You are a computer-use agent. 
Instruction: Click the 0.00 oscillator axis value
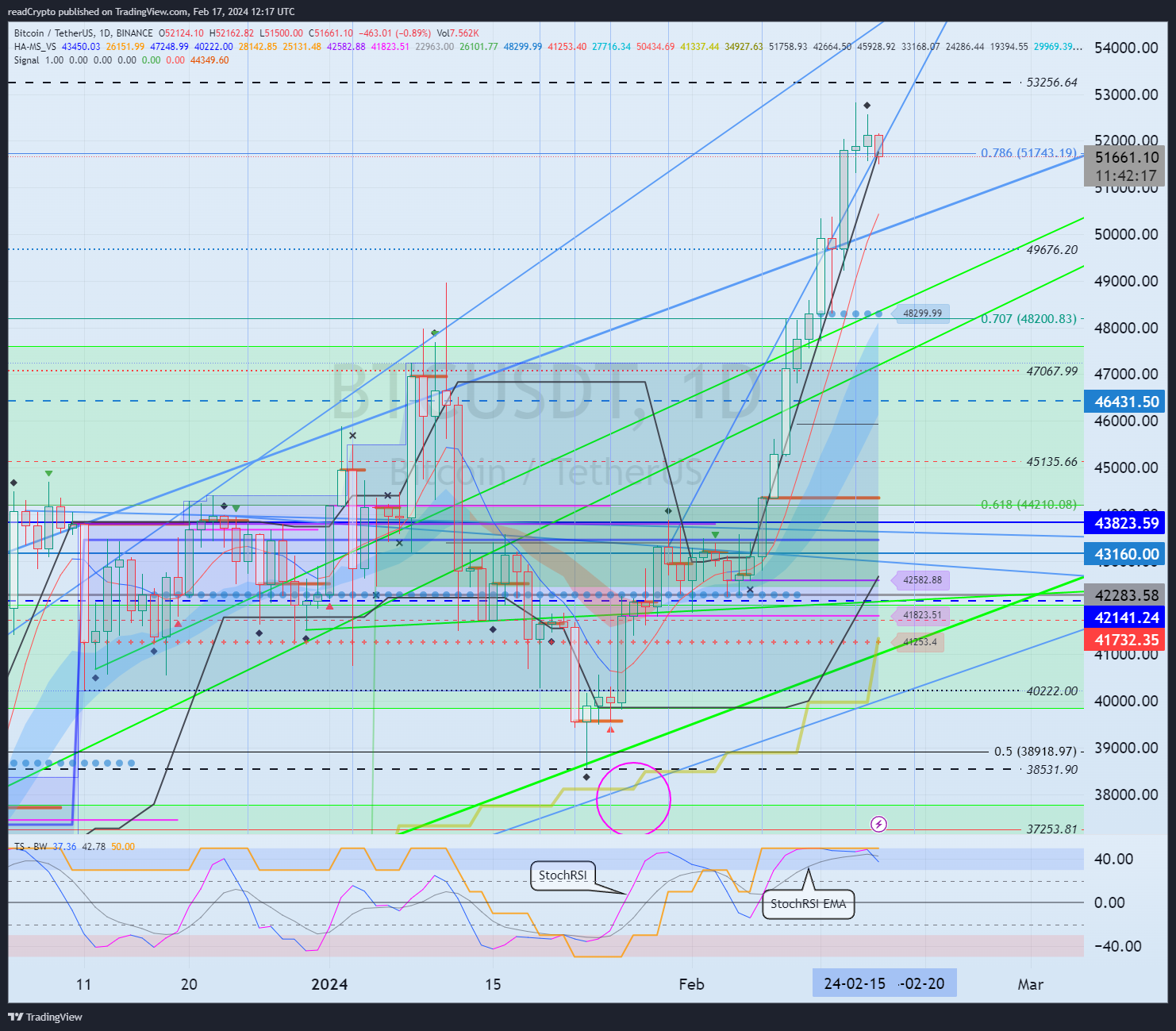[x=1109, y=902]
